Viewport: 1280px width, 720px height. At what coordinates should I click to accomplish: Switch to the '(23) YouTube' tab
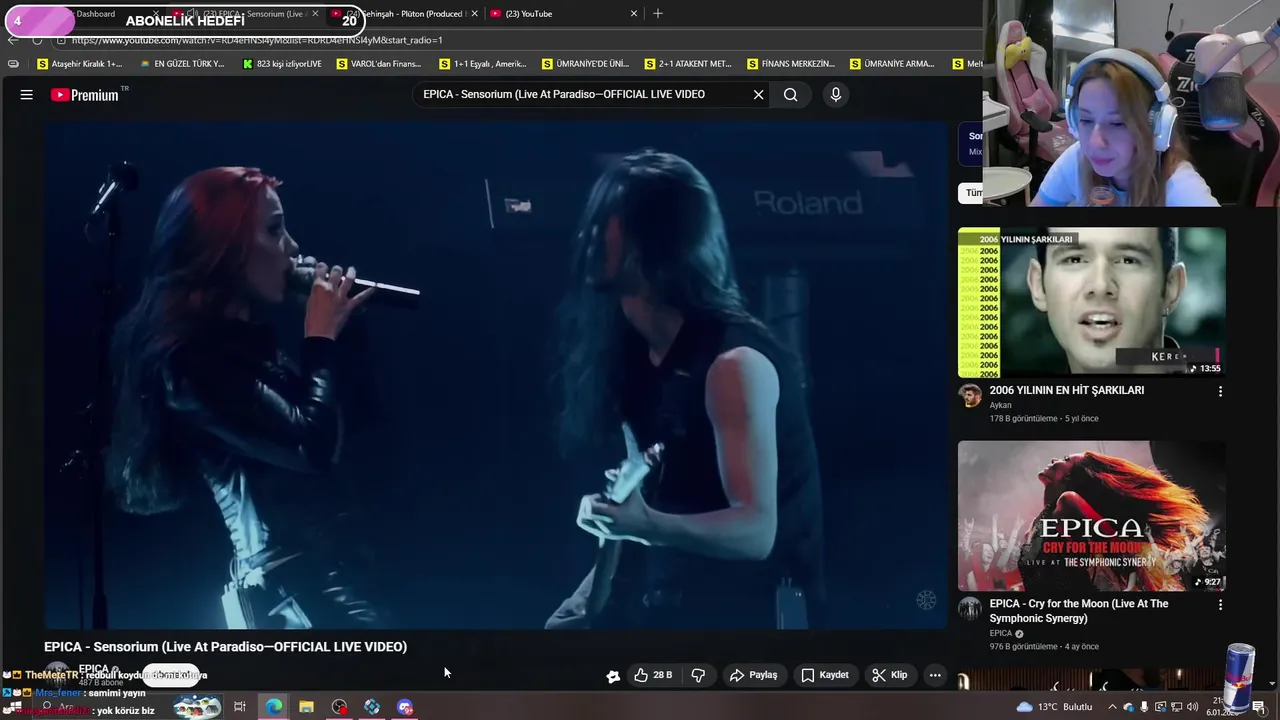[x=564, y=14]
